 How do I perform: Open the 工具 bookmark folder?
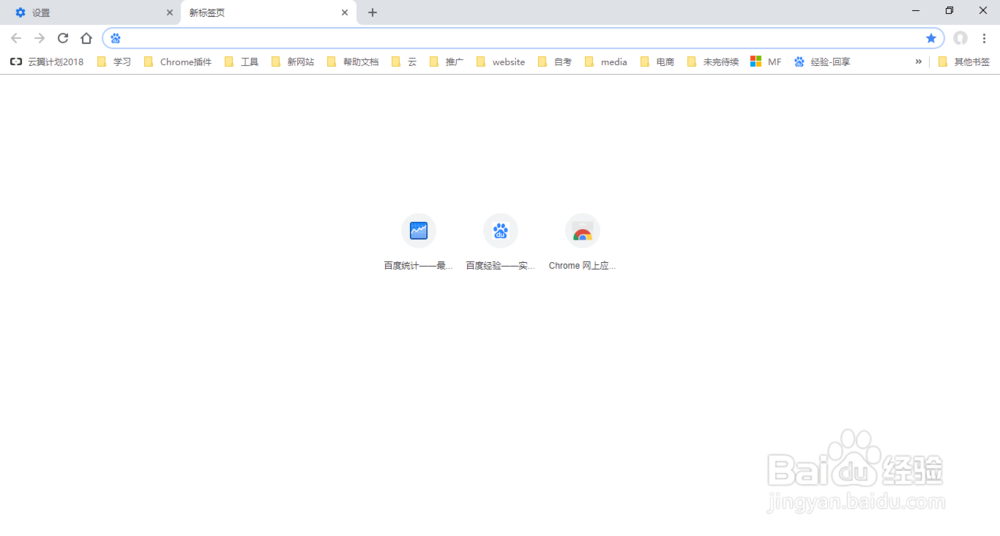click(x=241, y=62)
